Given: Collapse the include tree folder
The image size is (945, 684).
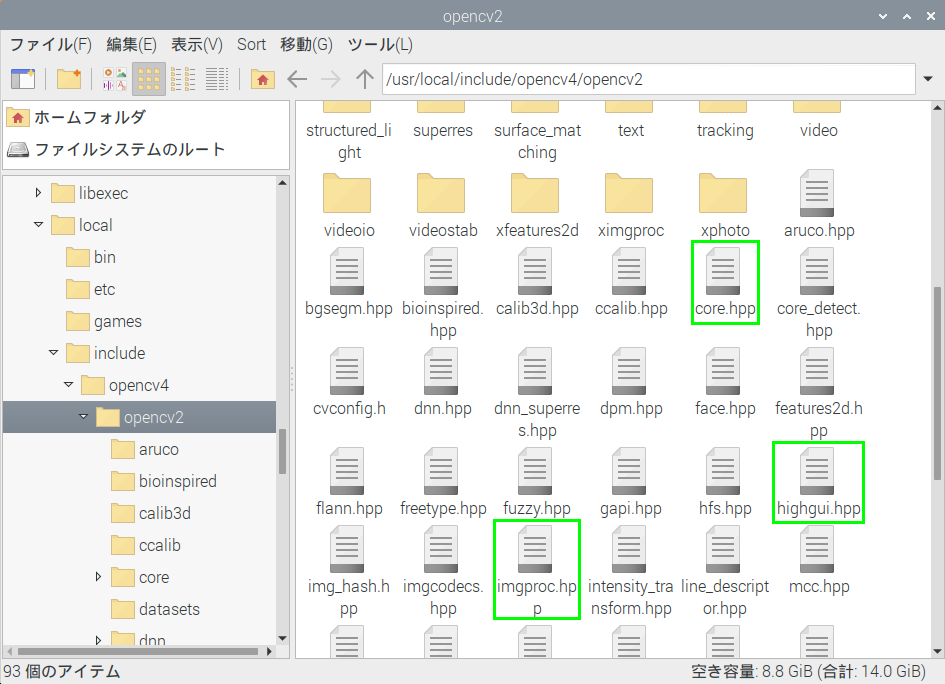Looking at the screenshot, I should coord(53,353).
